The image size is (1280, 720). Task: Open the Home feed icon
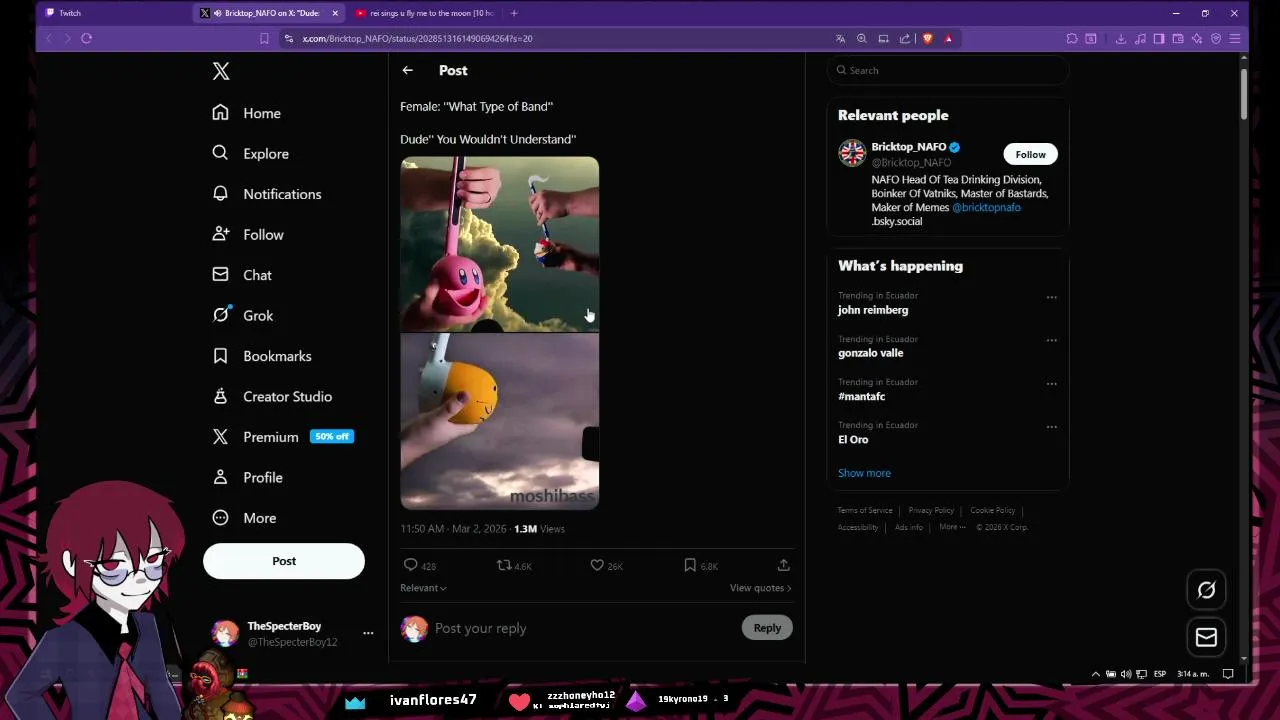click(x=221, y=113)
